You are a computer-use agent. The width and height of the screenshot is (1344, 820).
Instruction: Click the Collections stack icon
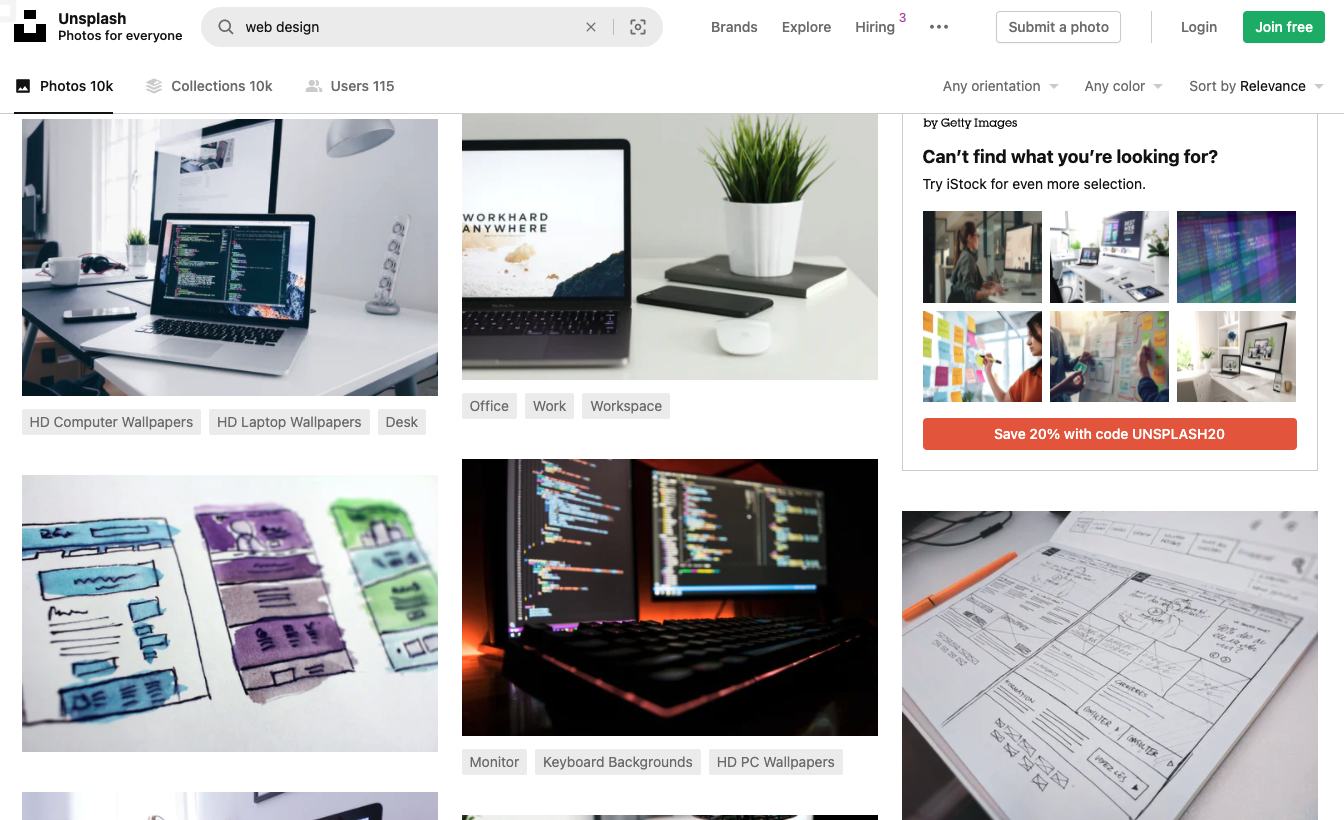click(x=154, y=86)
